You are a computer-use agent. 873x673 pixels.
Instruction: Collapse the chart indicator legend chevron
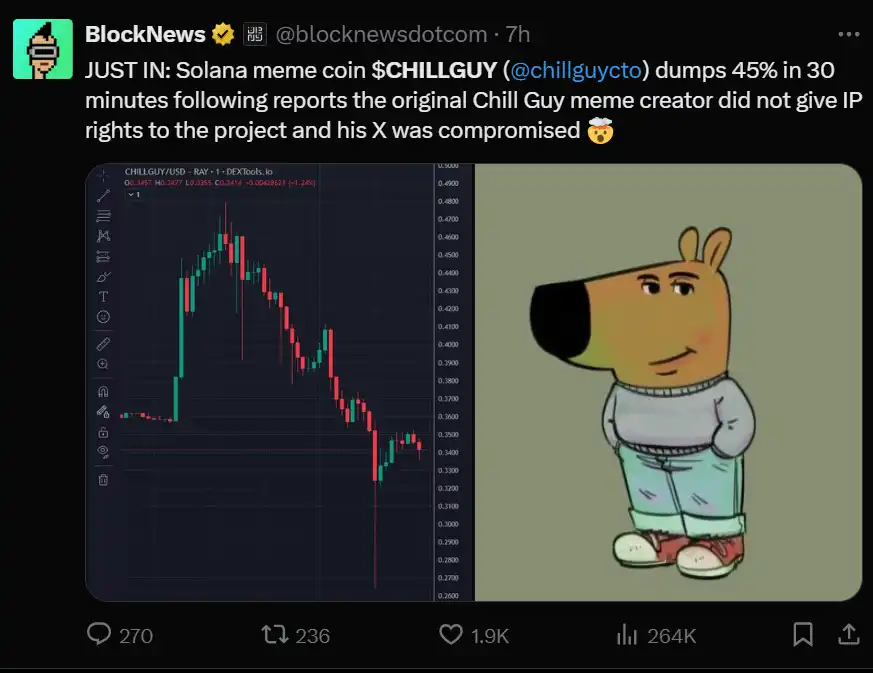(x=128, y=195)
